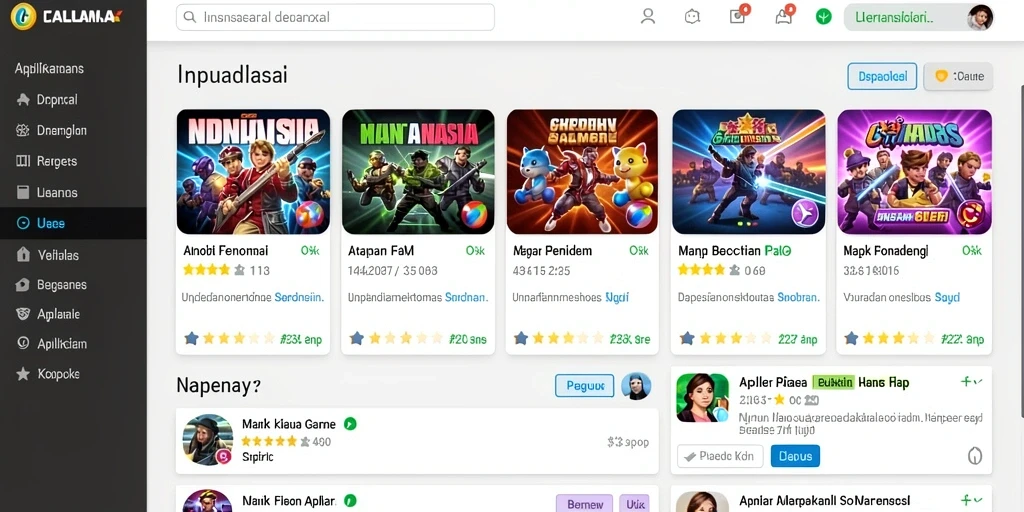1024x512 pixels.
Task: Open the user profile icon in header
Action: [x=648, y=16]
